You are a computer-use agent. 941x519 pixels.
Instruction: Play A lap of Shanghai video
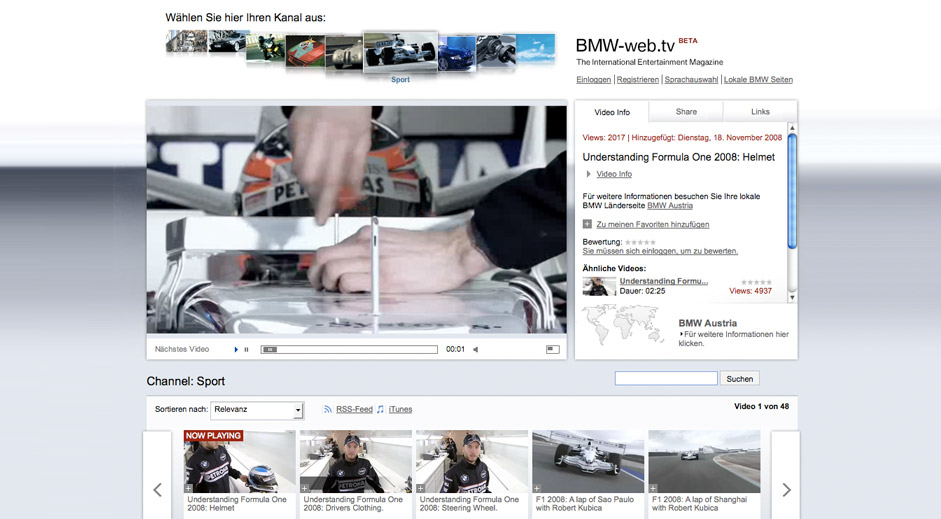pyautogui.click(x=704, y=461)
